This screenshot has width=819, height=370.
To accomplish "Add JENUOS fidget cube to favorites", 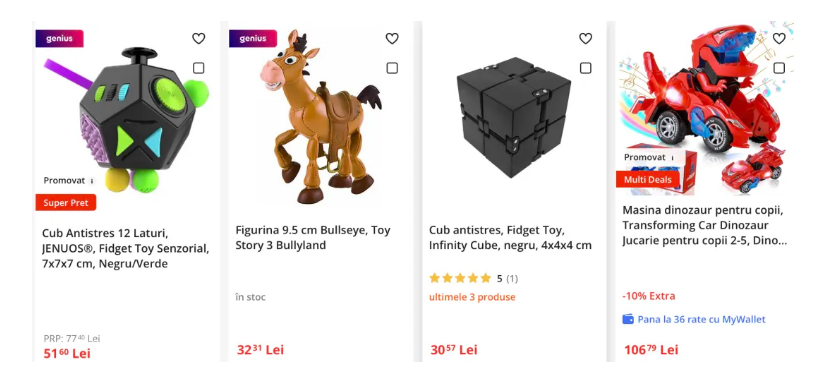I will pos(198,39).
